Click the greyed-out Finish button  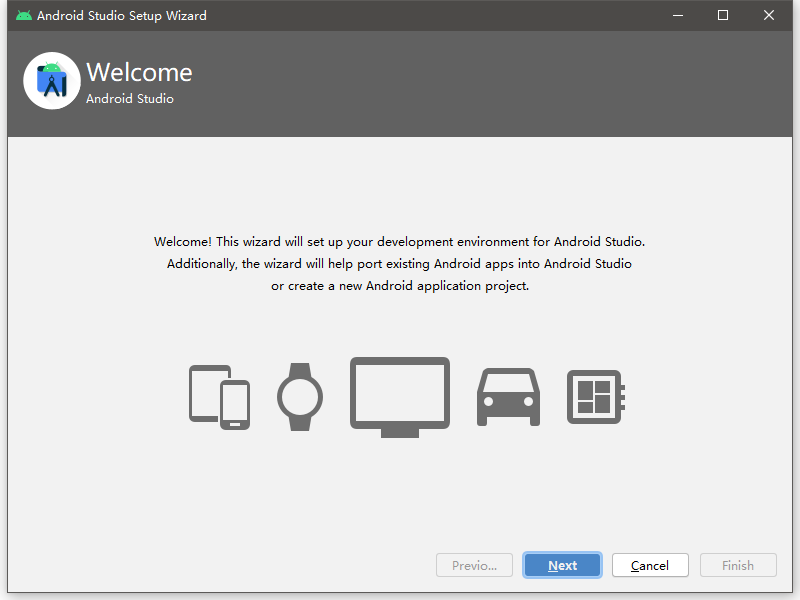738,565
